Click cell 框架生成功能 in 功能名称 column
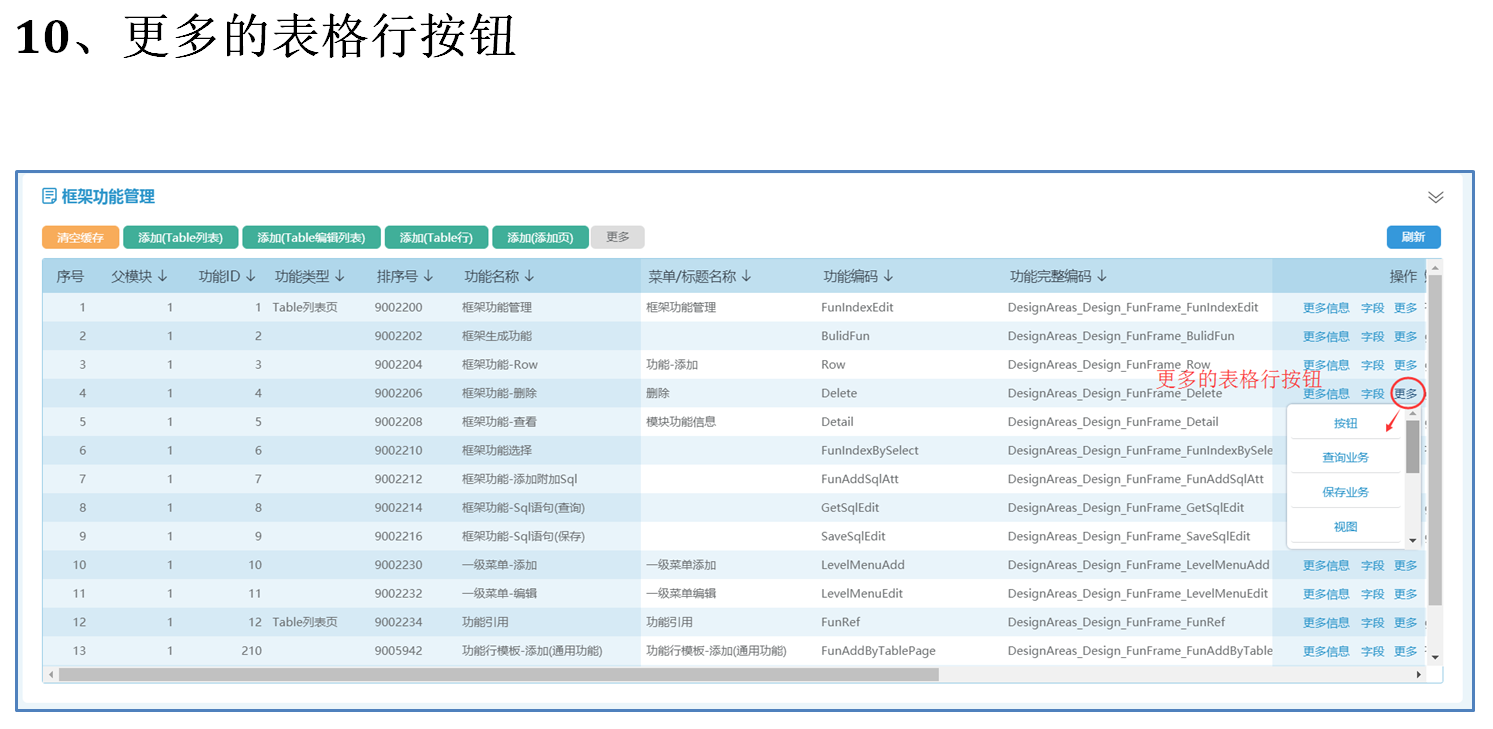The height and width of the screenshot is (729, 1493). point(497,336)
